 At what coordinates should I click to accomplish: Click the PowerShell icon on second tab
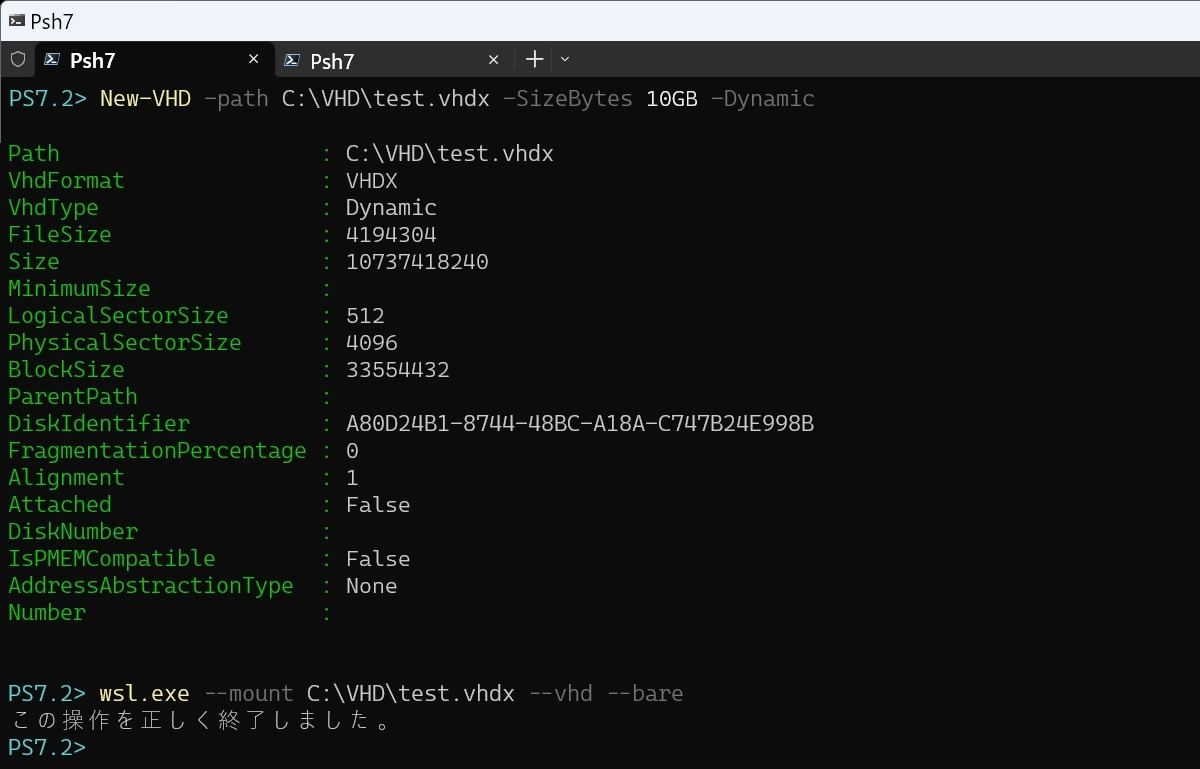pyautogui.click(x=292, y=60)
